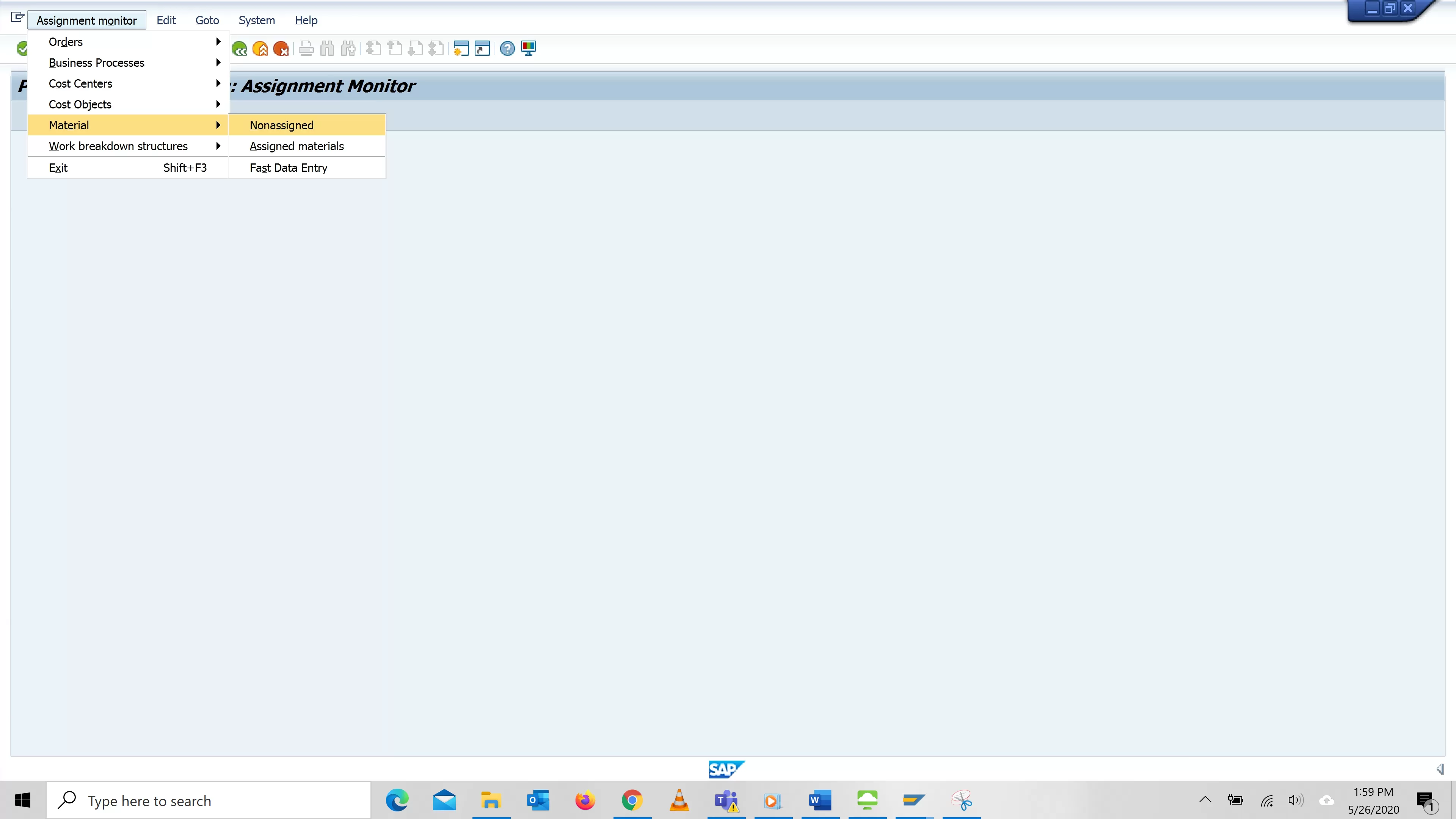Image resolution: width=1456 pixels, height=819 pixels.
Task: Click the Print toolbar icon
Action: click(x=306, y=49)
